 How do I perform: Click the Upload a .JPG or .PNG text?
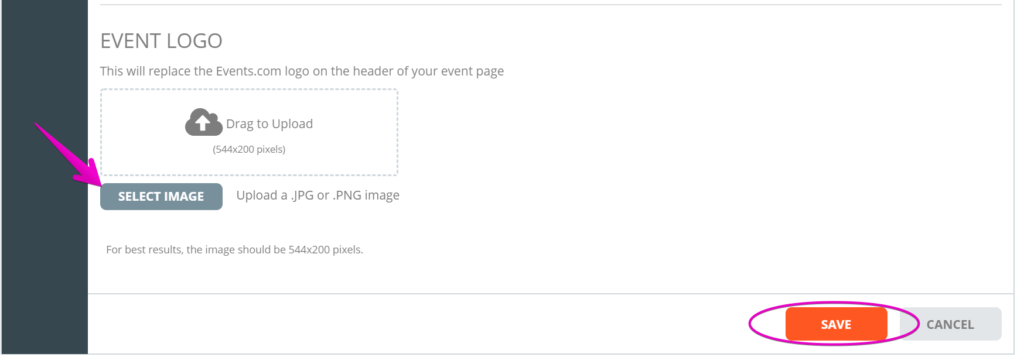(x=318, y=195)
